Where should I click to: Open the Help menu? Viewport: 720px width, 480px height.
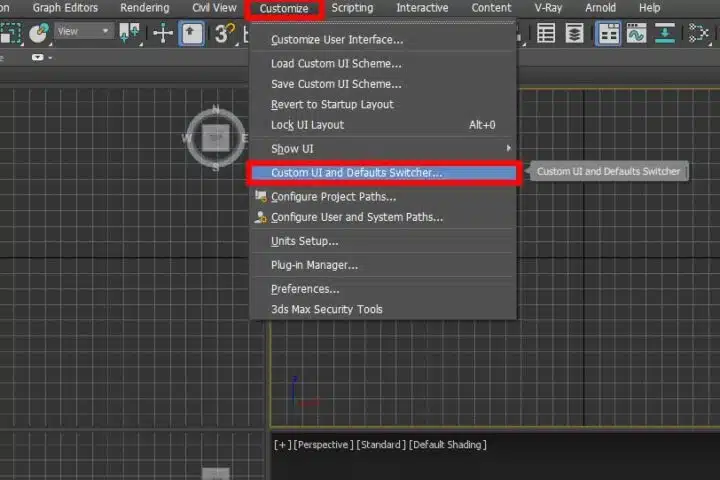tap(649, 8)
